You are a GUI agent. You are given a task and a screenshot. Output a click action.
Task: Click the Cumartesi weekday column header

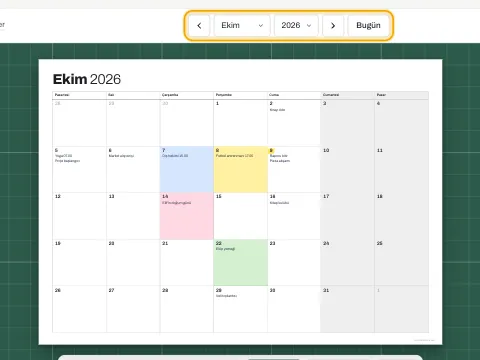(347, 95)
